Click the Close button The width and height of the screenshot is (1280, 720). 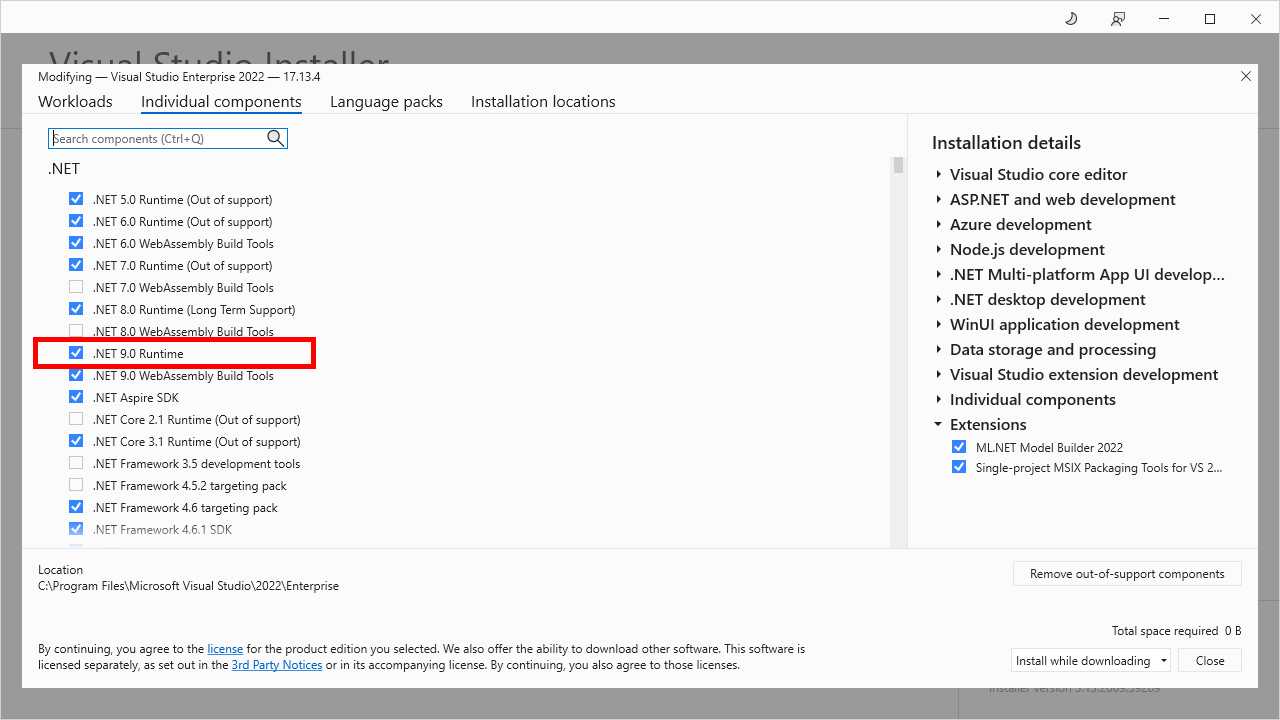coord(1210,661)
